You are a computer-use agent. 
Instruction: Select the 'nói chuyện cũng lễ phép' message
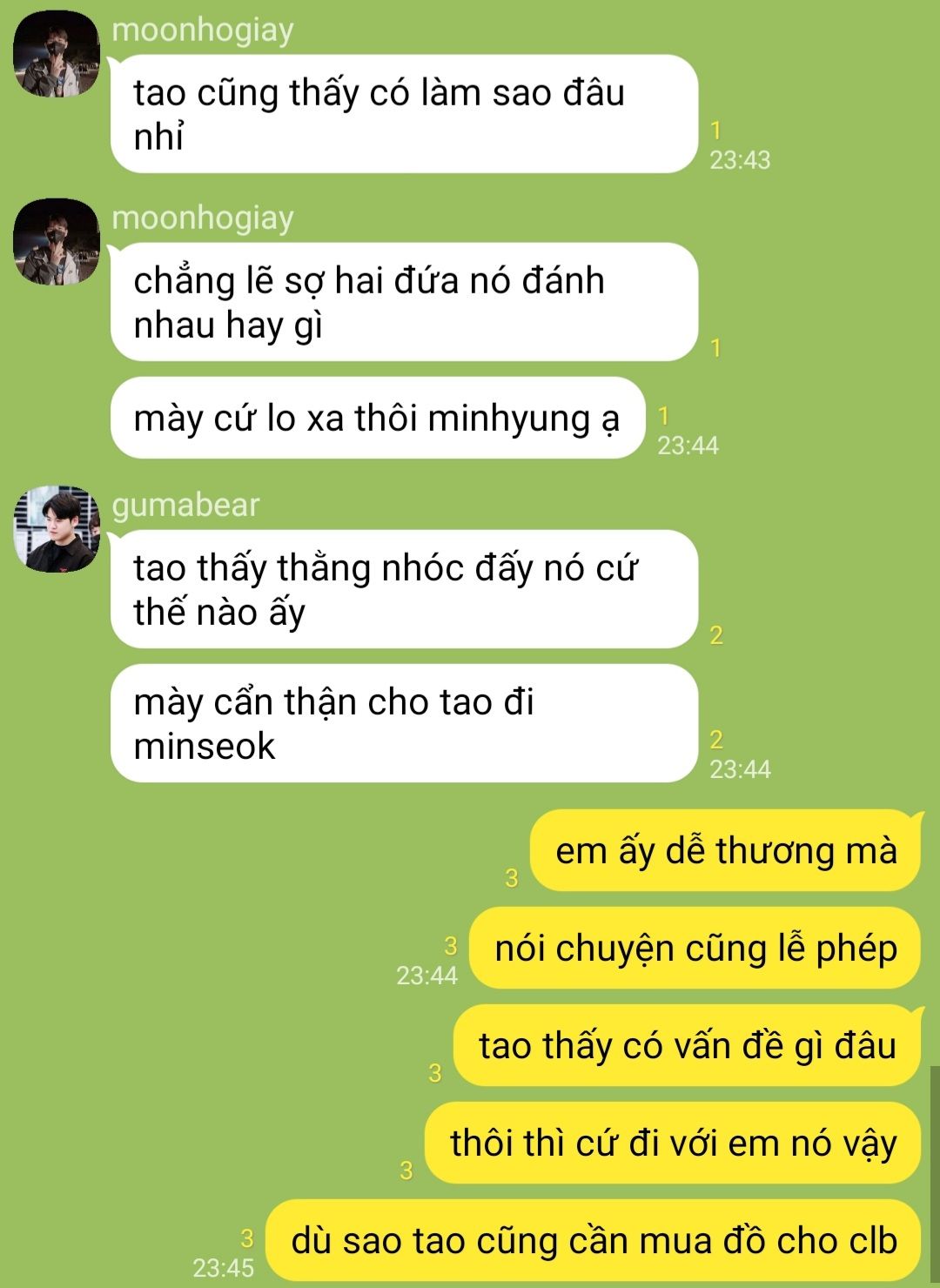(695, 948)
